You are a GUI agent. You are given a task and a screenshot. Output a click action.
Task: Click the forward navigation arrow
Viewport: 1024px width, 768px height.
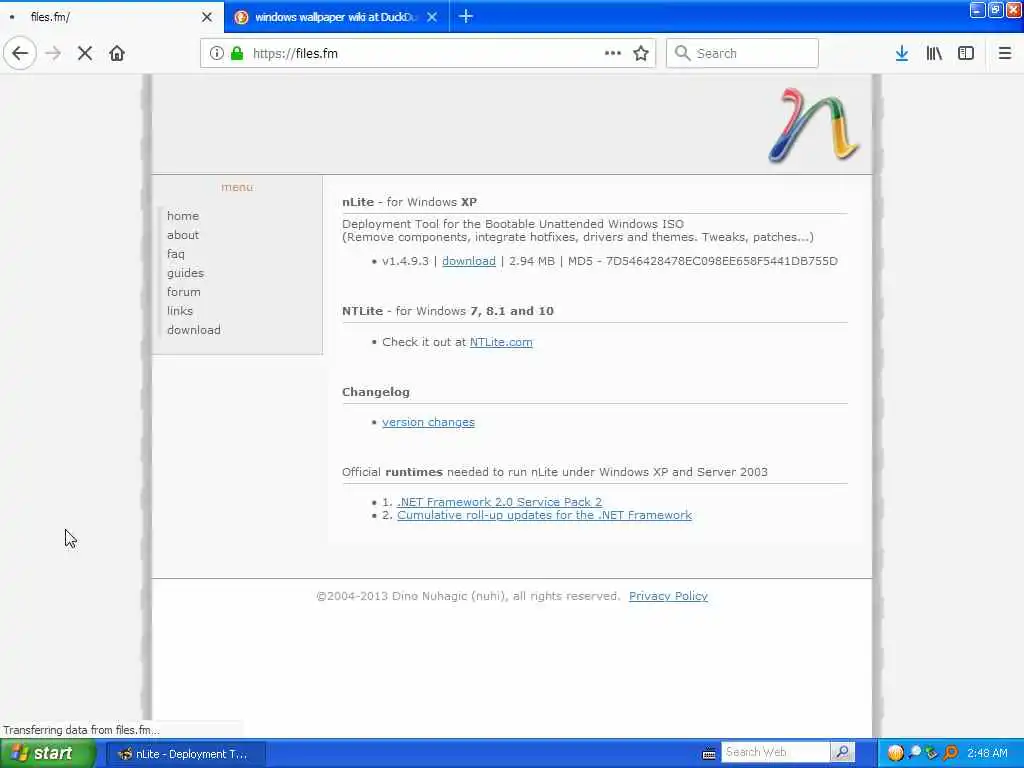click(x=54, y=54)
